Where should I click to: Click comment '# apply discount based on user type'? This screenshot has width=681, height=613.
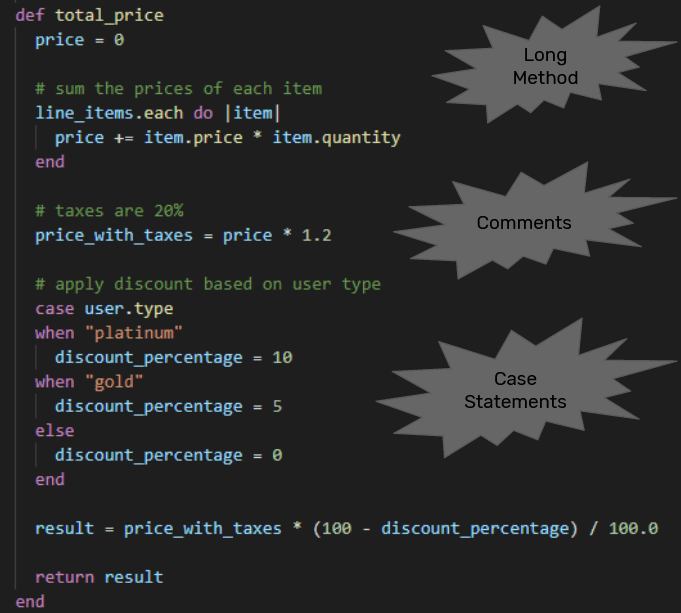pyautogui.click(x=208, y=285)
